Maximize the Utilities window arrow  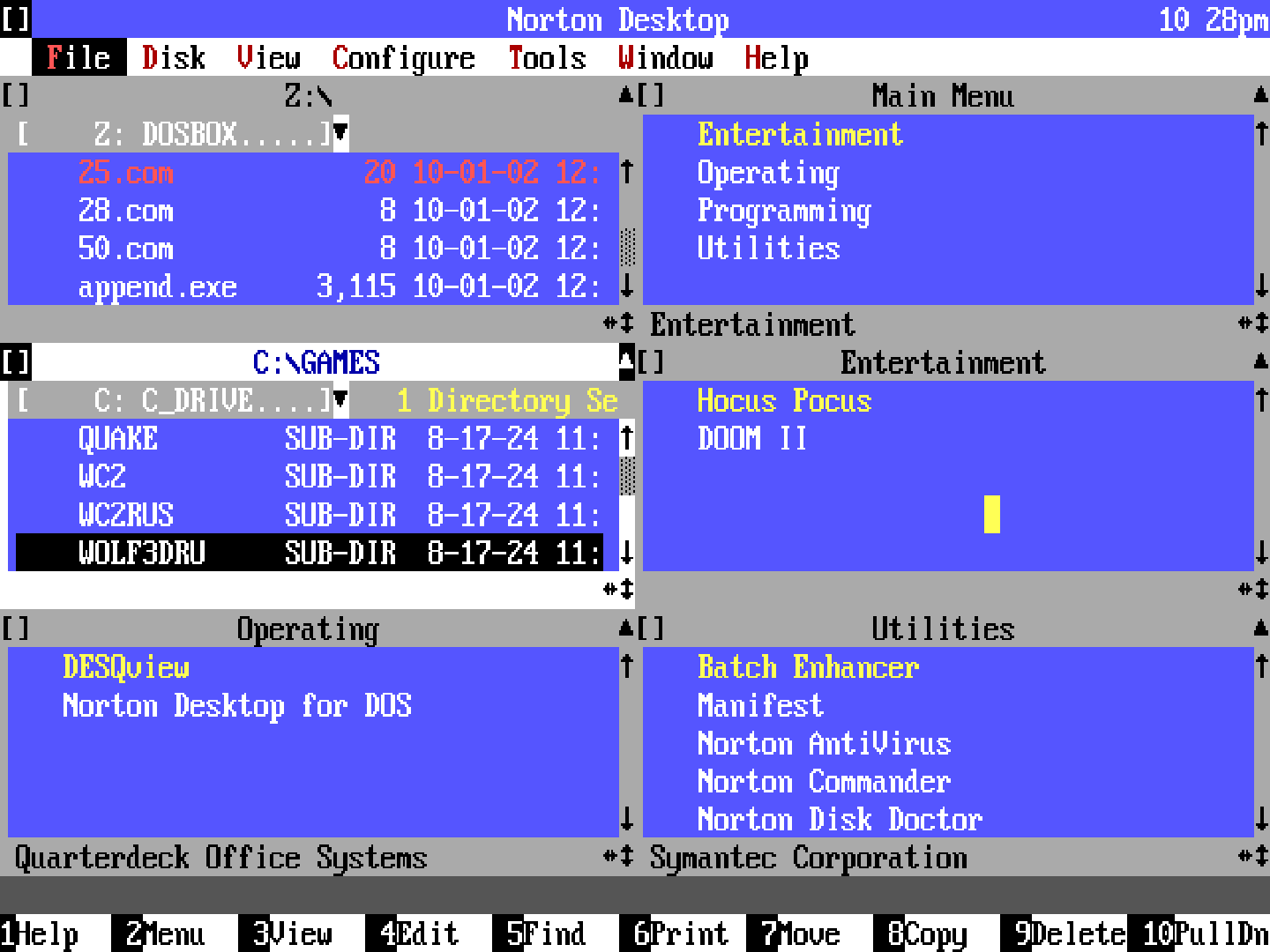[x=1261, y=628]
